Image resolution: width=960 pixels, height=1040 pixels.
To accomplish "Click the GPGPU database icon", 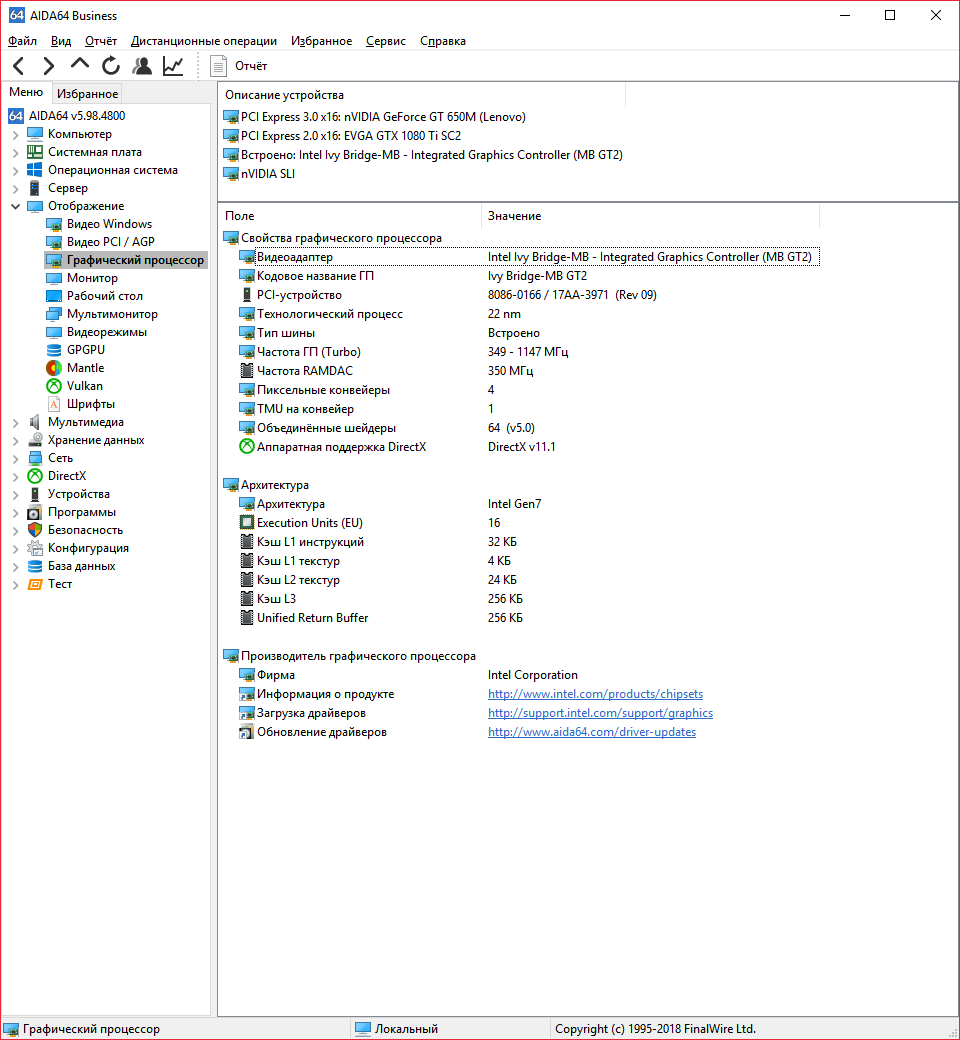I will pyautogui.click(x=54, y=350).
